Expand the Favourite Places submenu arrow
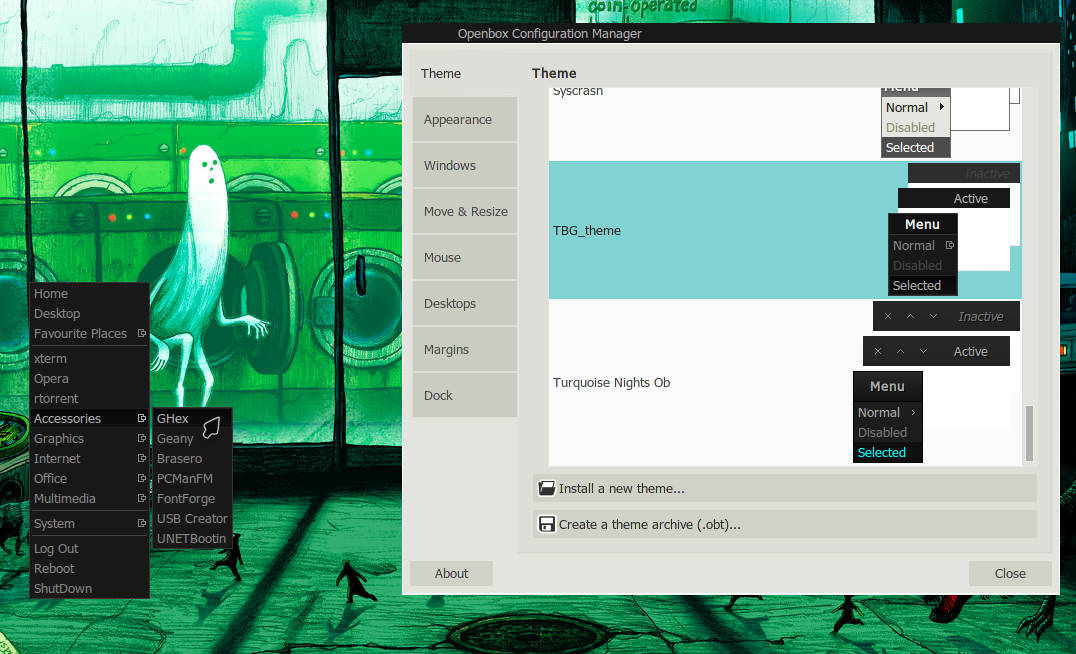1076x654 pixels. pos(142,333)
